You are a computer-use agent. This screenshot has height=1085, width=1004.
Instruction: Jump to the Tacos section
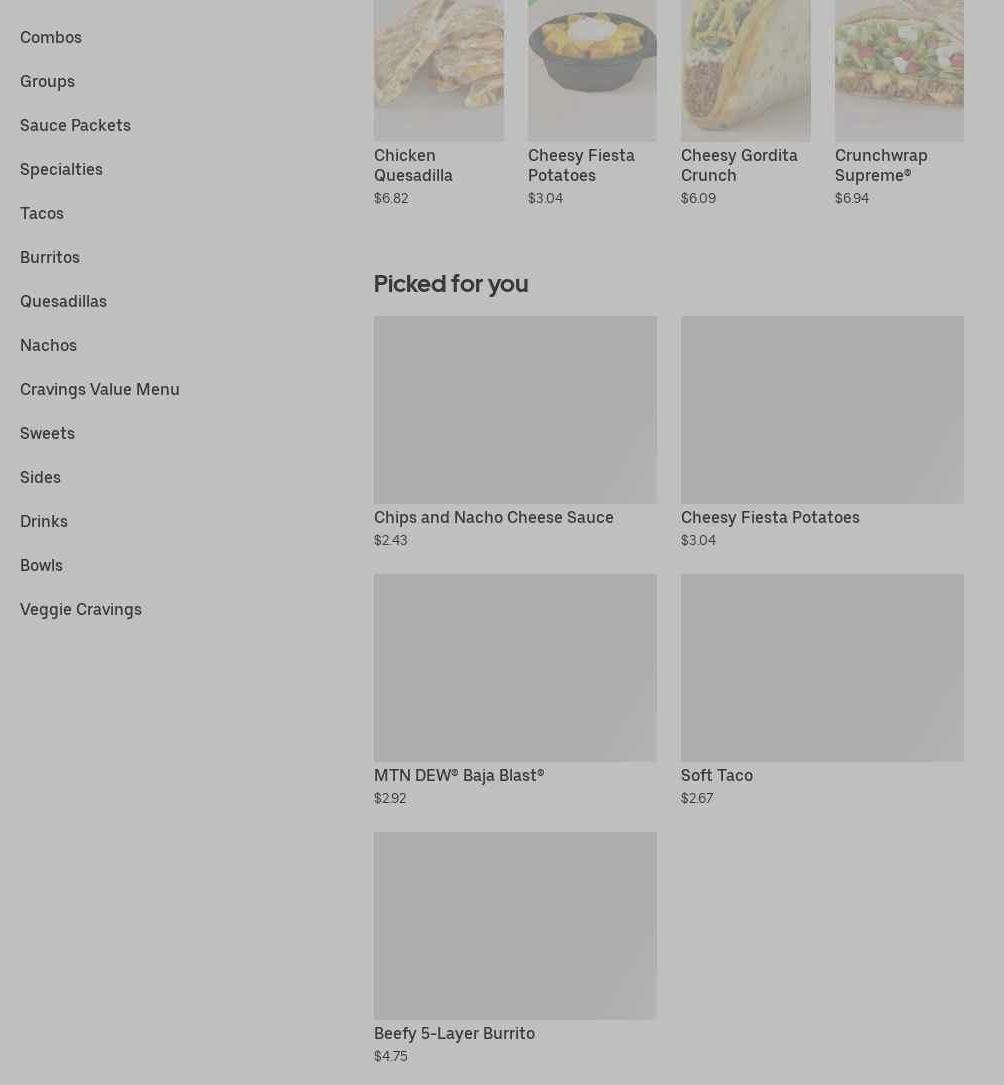click(42, 213)
